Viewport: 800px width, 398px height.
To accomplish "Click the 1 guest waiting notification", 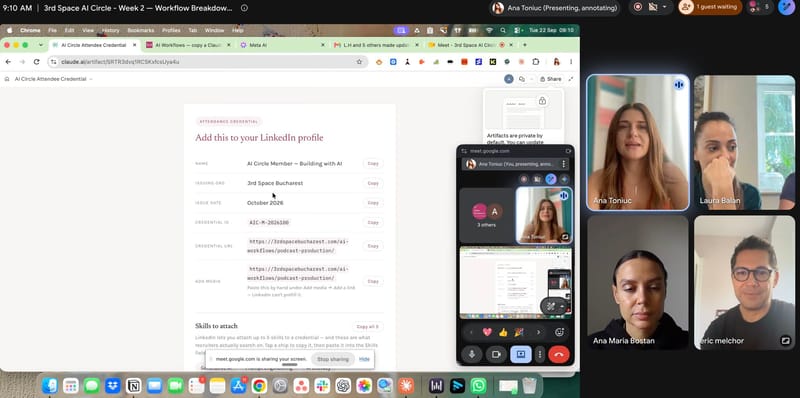I will pyautogui.click(x=710, y=7).
